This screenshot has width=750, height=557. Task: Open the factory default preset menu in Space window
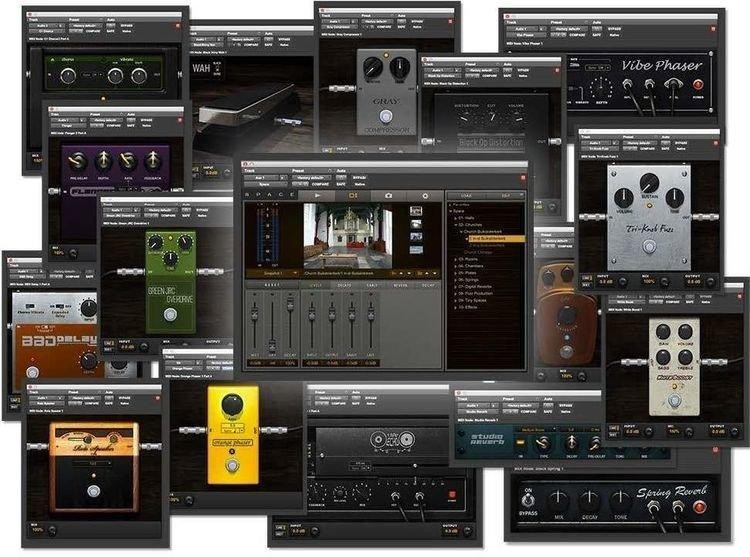pyautogui.click(x=310, y=178)
